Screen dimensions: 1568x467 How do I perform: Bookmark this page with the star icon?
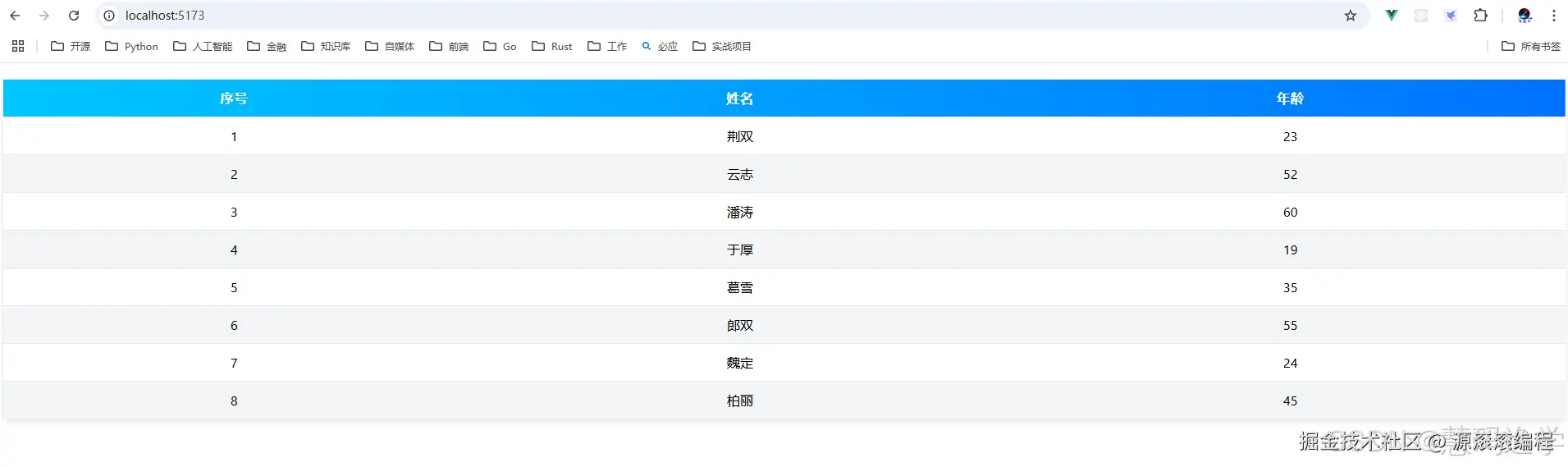click(1351, 16)
